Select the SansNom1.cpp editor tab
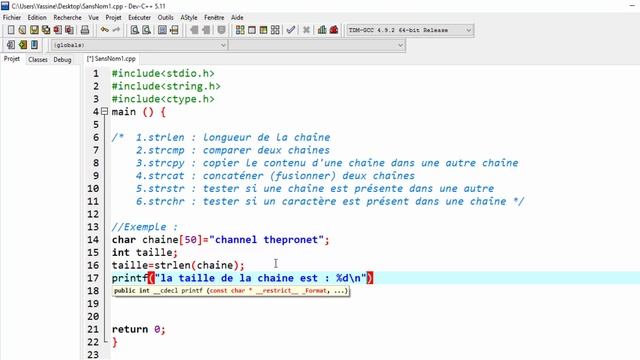 pyautogui.click(x=111, y=59)
